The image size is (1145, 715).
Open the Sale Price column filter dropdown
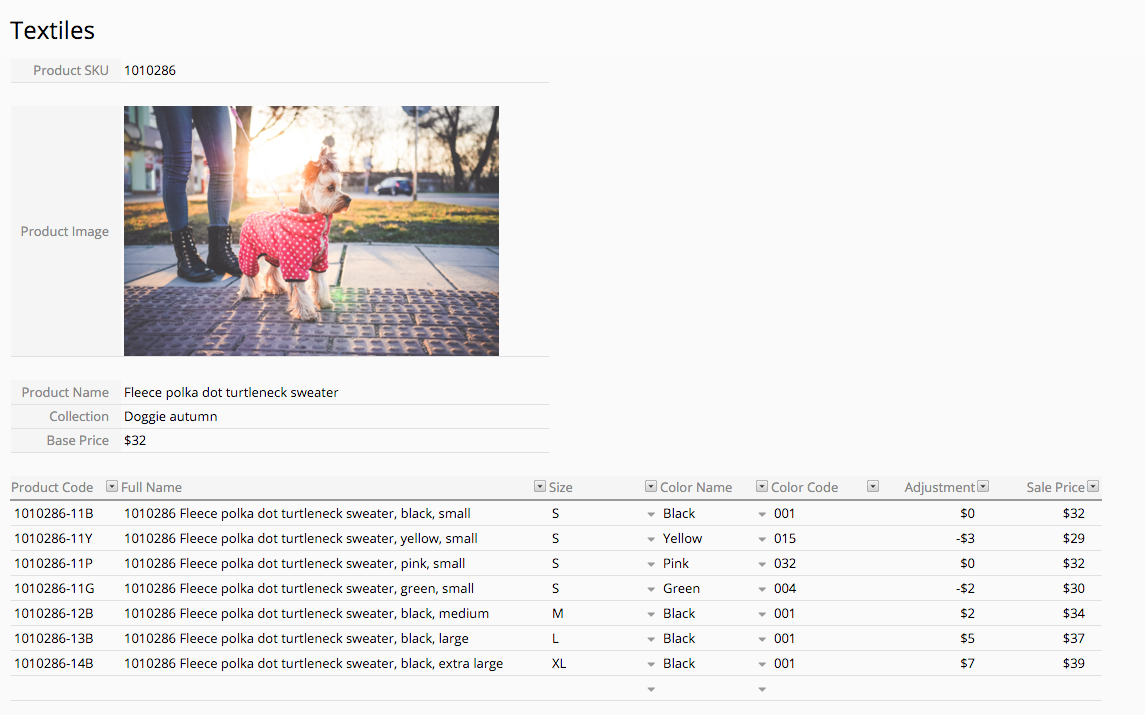(x=1093, y=486)
